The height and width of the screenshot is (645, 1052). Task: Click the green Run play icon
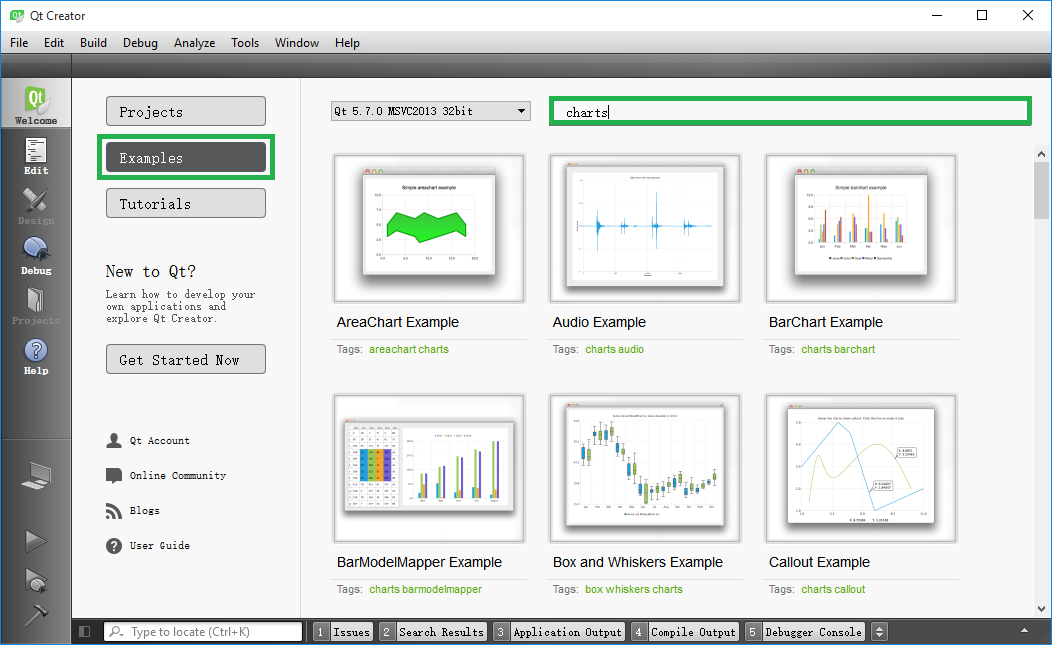(x=36, y=540)
